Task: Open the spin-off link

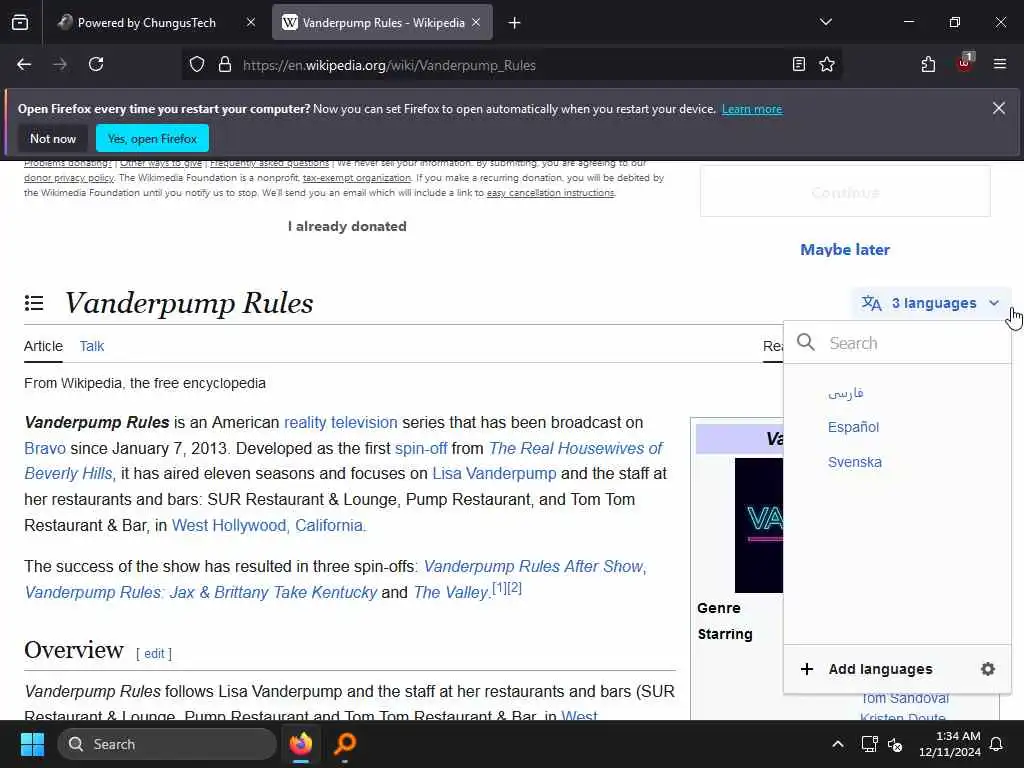Action: [x=421, y=449]
